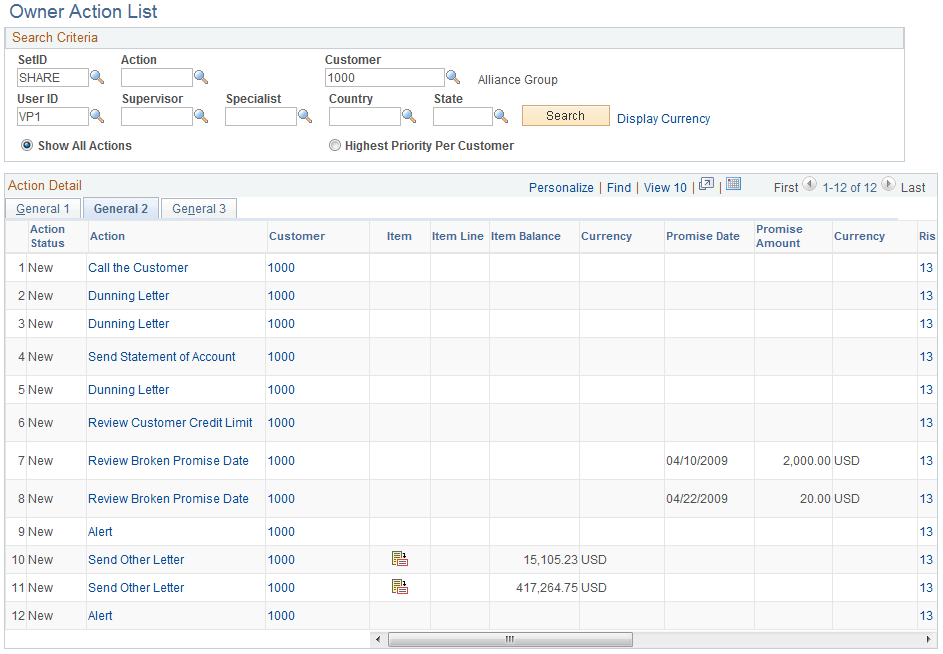Image resolution: width=943 pixels, height=654 pixels.
Task: Open the SetID lookup magnifier
Action: [96, 77]
